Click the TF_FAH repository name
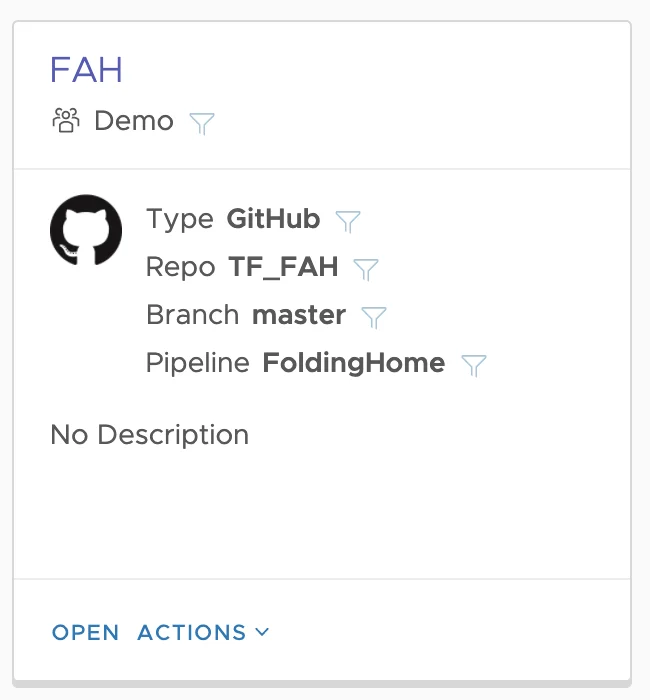This screenshot has width=650, height=700. click(x=283, y=267)
